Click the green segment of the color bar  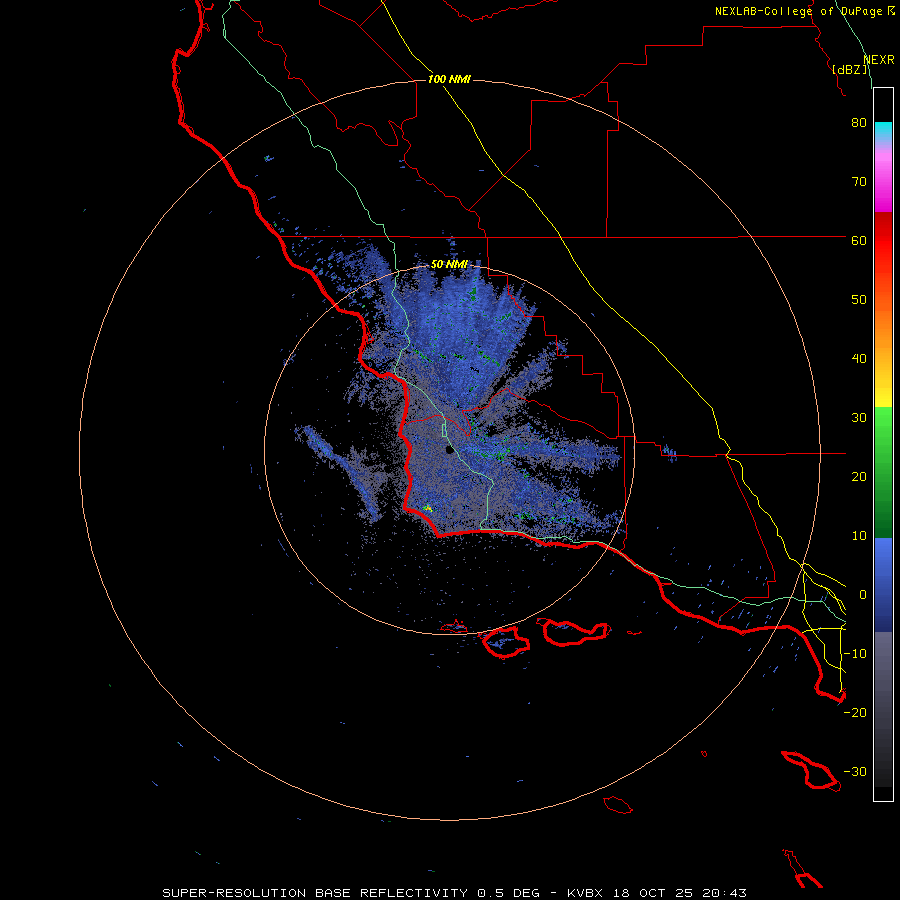[x=883, y=471]
